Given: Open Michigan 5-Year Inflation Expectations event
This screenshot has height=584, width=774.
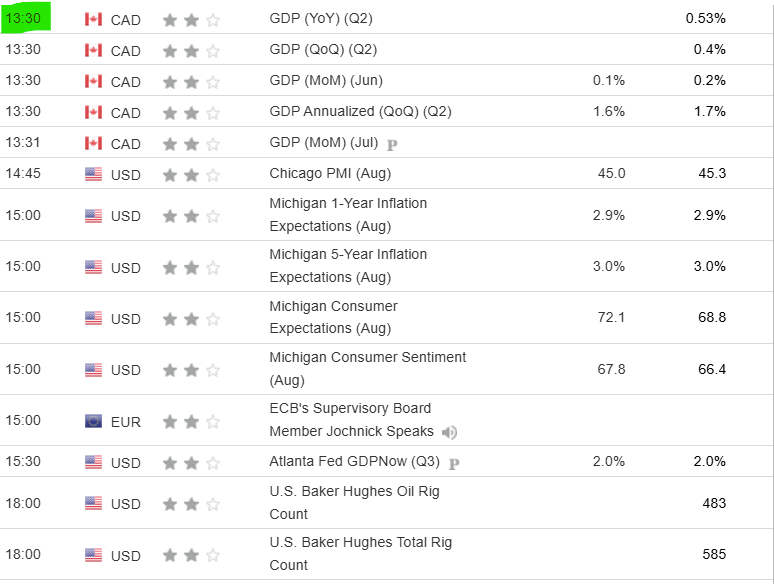Looking at the screenshot, I should pyautogui.click(x=347, y=266).
